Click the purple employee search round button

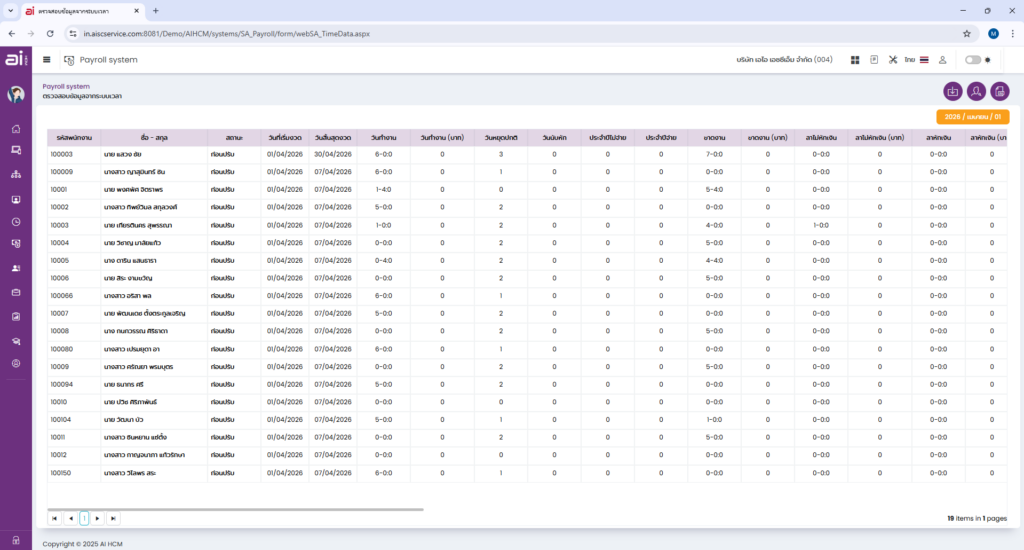(x=976, y=91)
